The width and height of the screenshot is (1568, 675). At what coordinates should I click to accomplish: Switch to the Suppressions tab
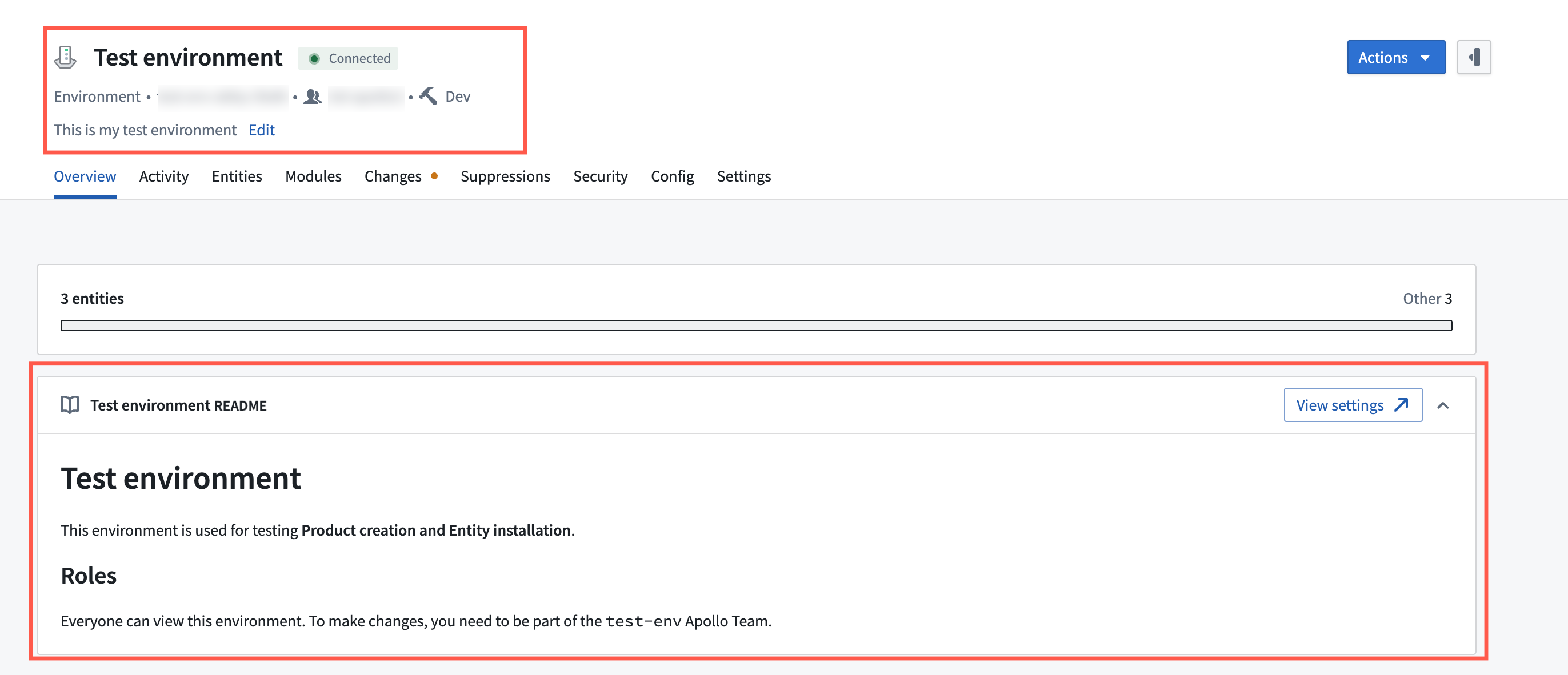click(x=505, y=176)
